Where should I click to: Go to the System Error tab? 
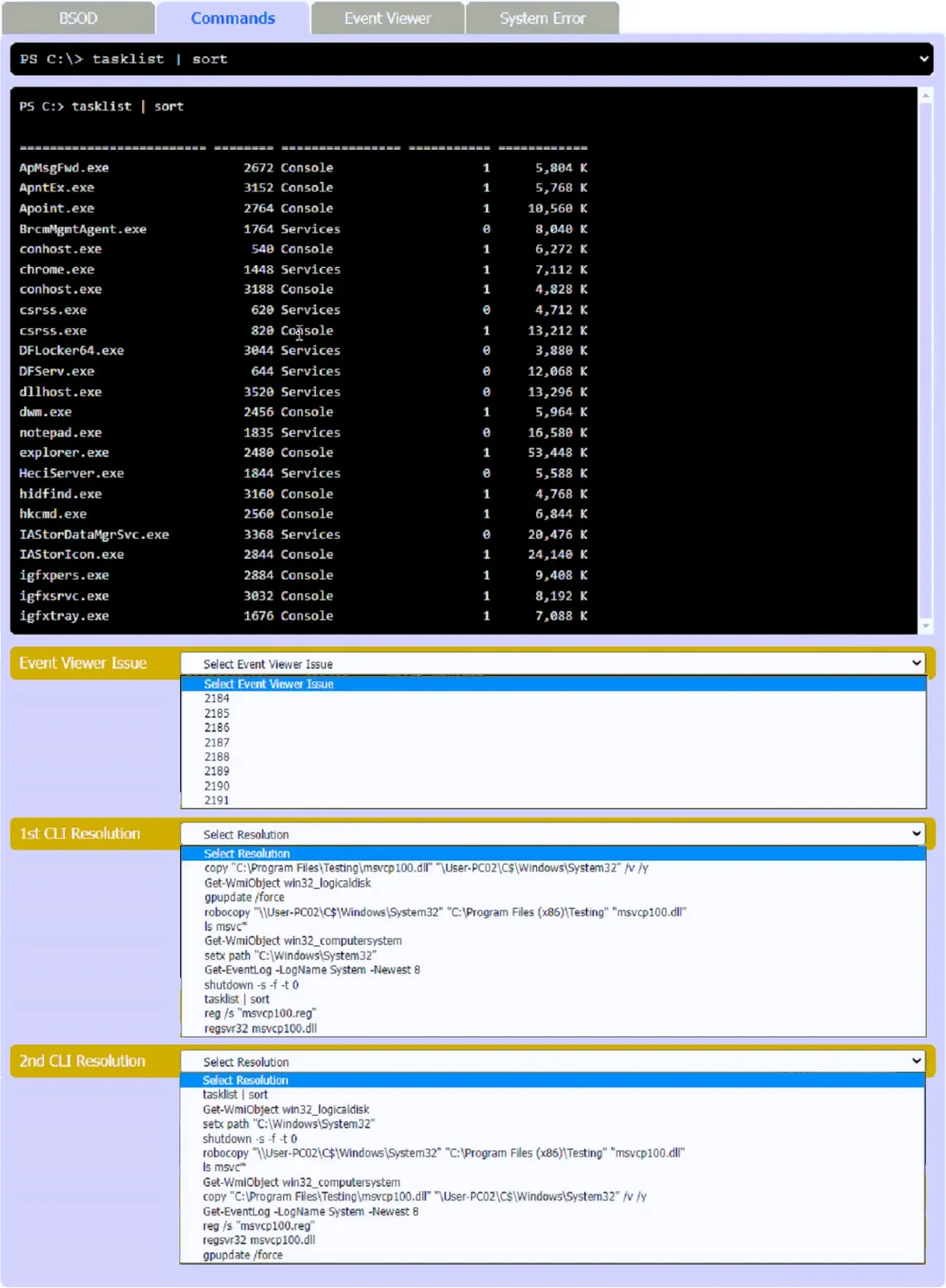543,18
